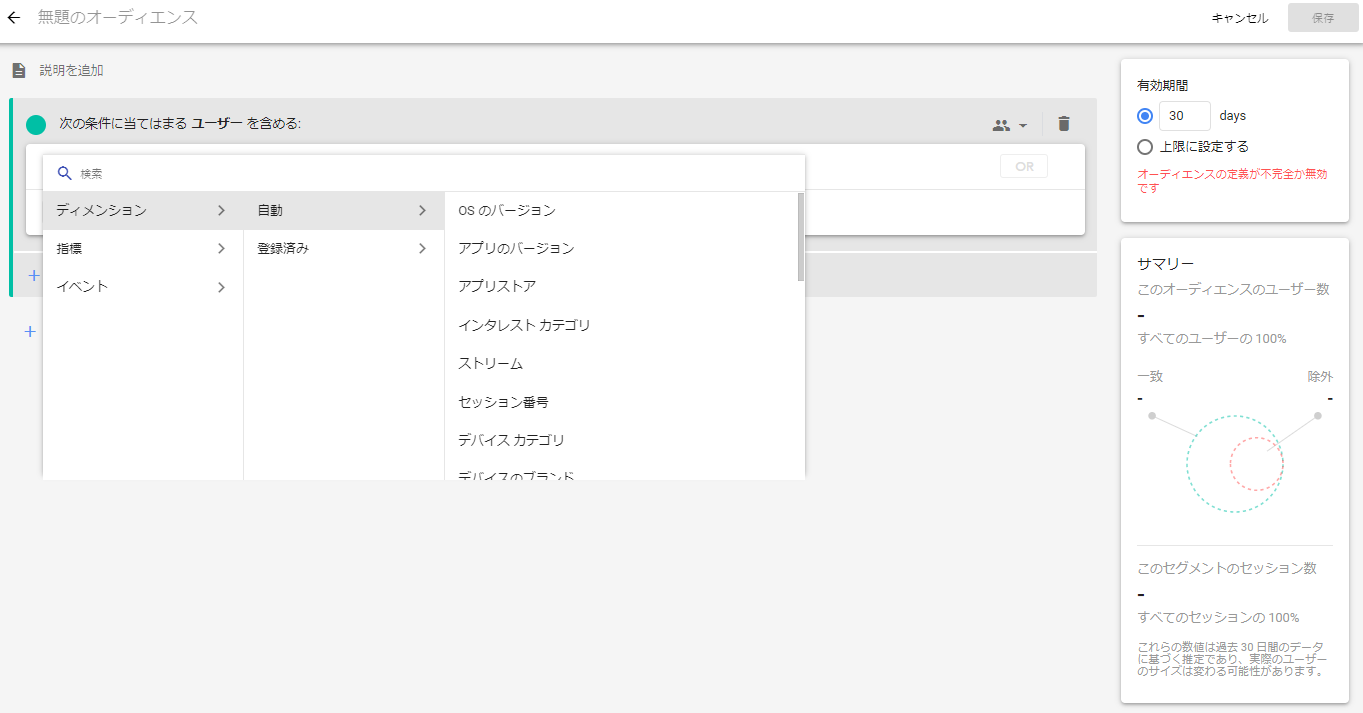Expand the 指標 category
This screenshot has width=1363, height=713.
tap(142, 249)
